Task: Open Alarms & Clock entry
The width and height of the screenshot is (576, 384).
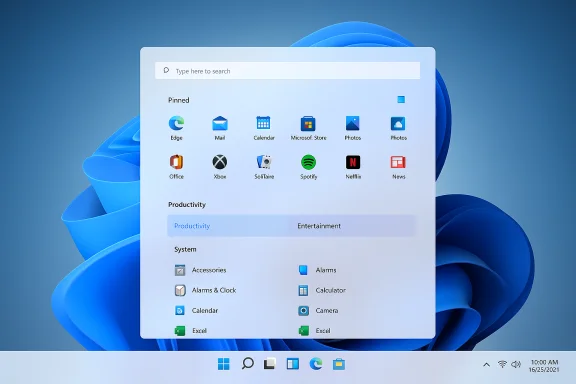Action: (x=205, y=290)
